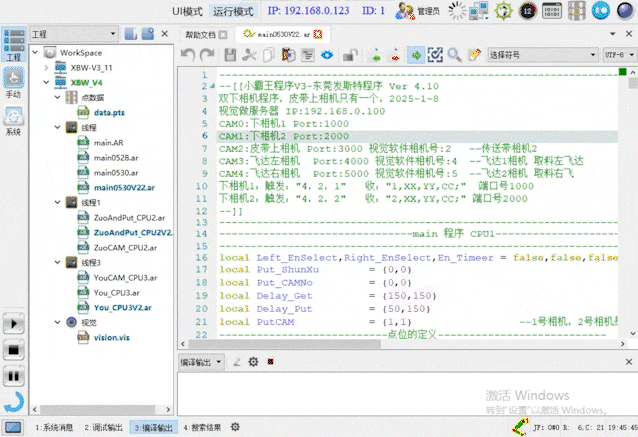Expand the XBW-V3_11 project node
This screenshot has width=638, height=437.
coord(46,68)
